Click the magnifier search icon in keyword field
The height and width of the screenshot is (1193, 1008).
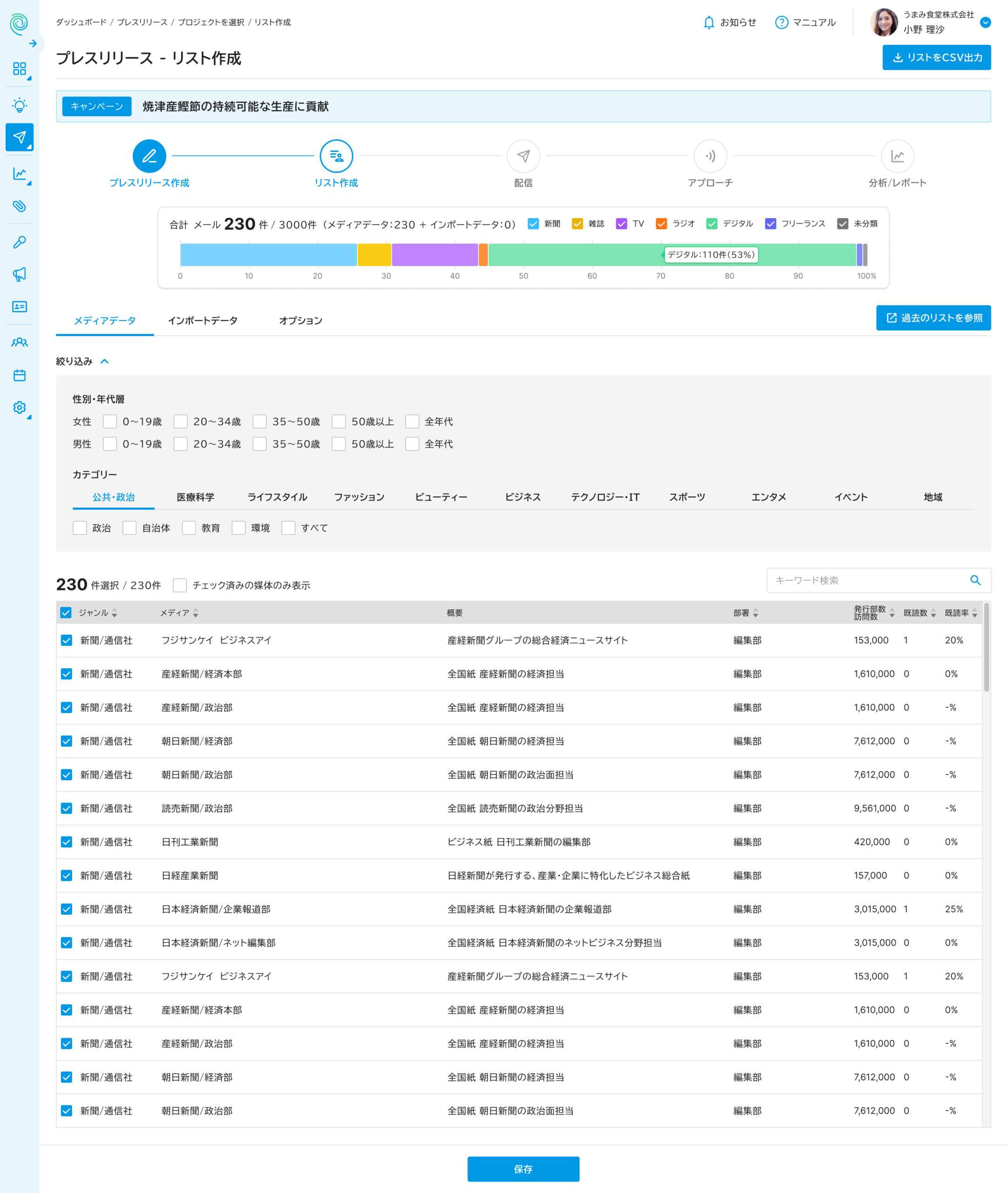[975, 581]
